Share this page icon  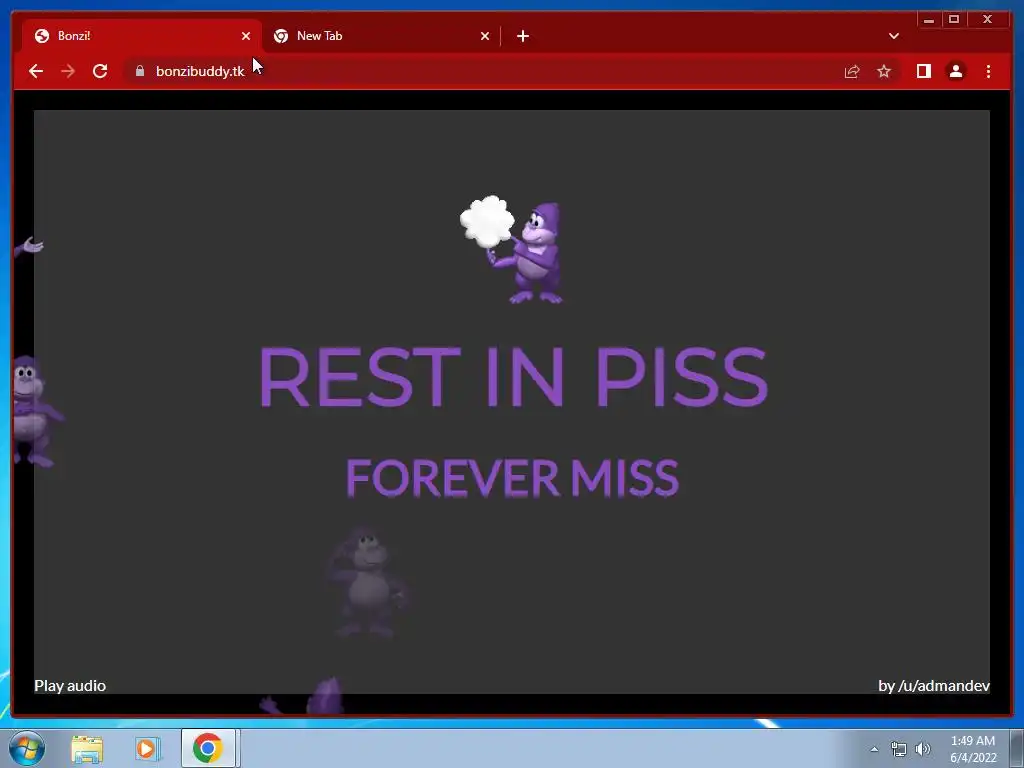tap(852, 71)
